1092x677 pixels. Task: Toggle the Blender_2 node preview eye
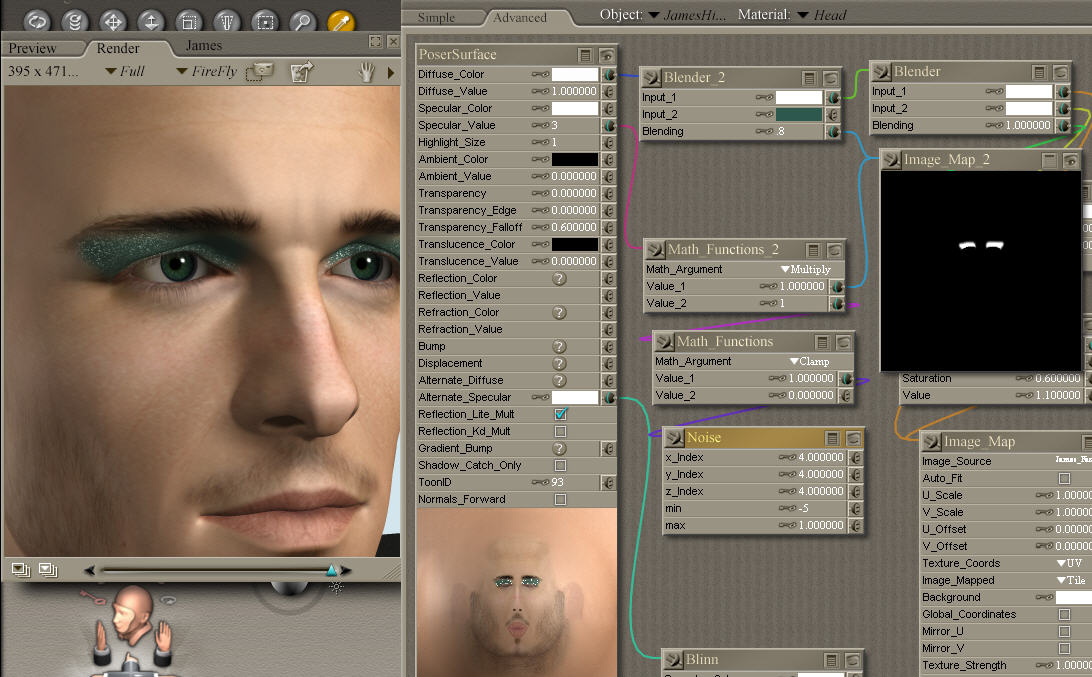(831, 78)
